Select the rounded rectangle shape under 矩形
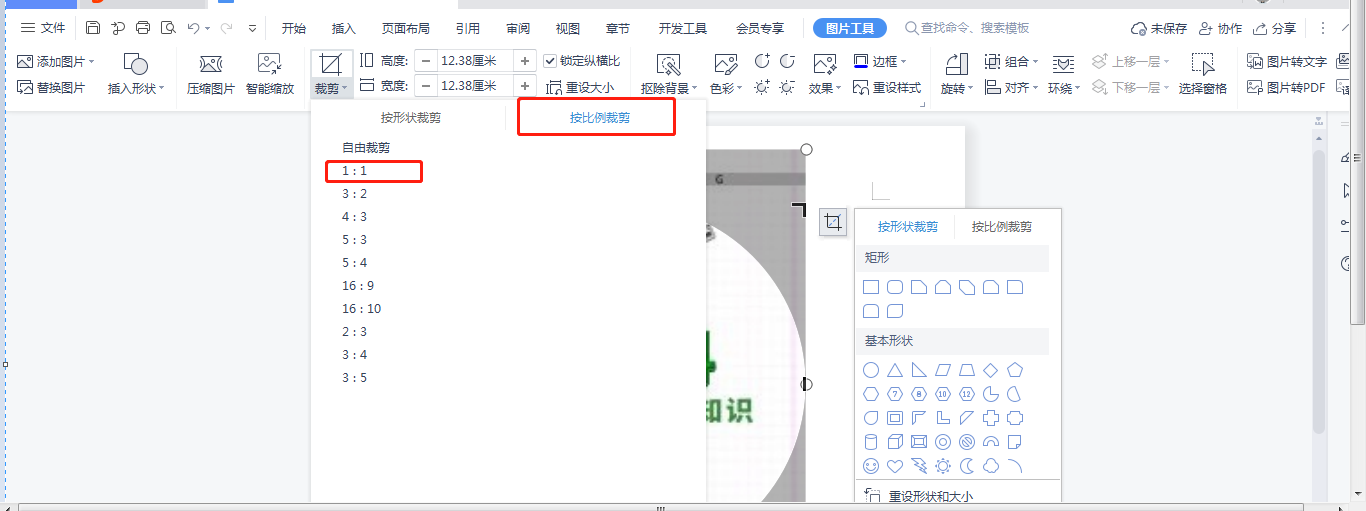Image resolution: width=1366 pixels, height=511 pixels. point(895,288)
